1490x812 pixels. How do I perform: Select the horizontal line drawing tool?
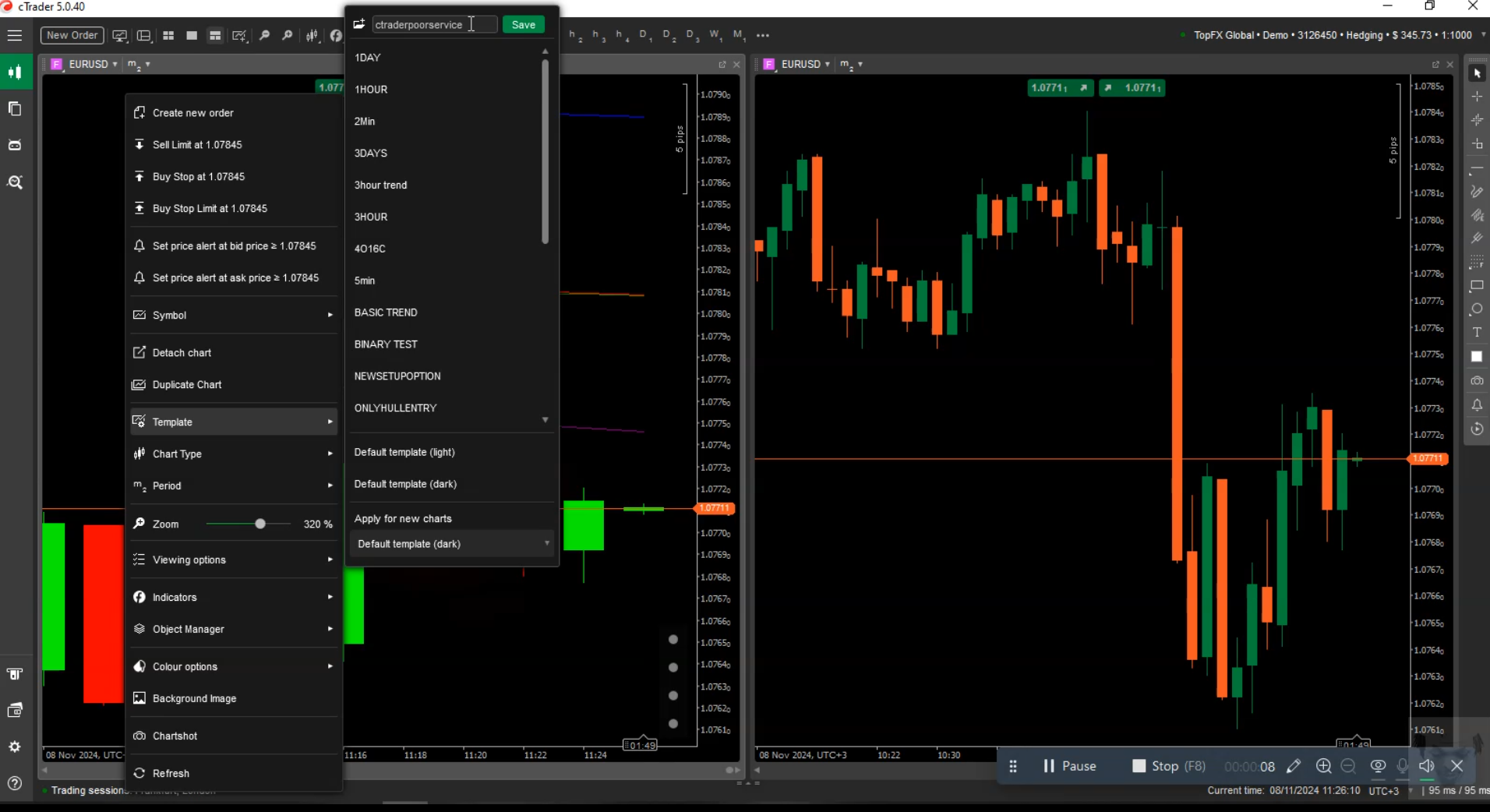coord(1477,168)
